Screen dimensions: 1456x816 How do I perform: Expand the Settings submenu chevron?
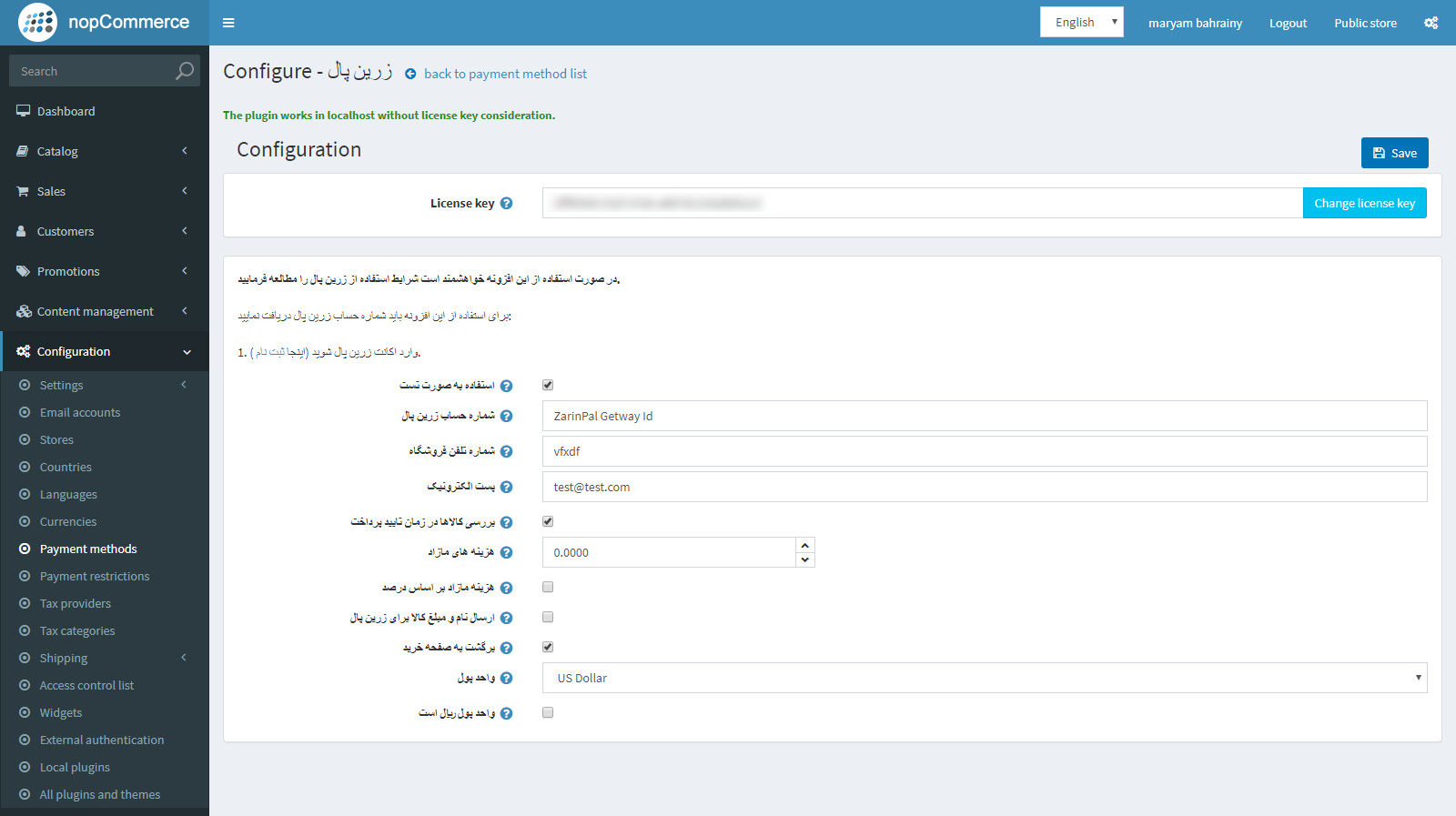(x=184, y=385)
